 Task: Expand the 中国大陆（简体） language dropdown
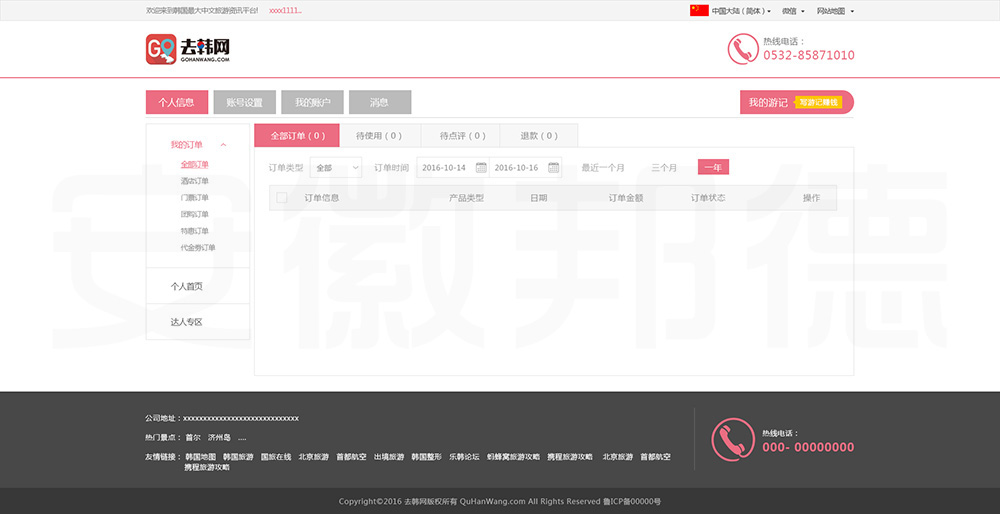click(x=741, y=11)
